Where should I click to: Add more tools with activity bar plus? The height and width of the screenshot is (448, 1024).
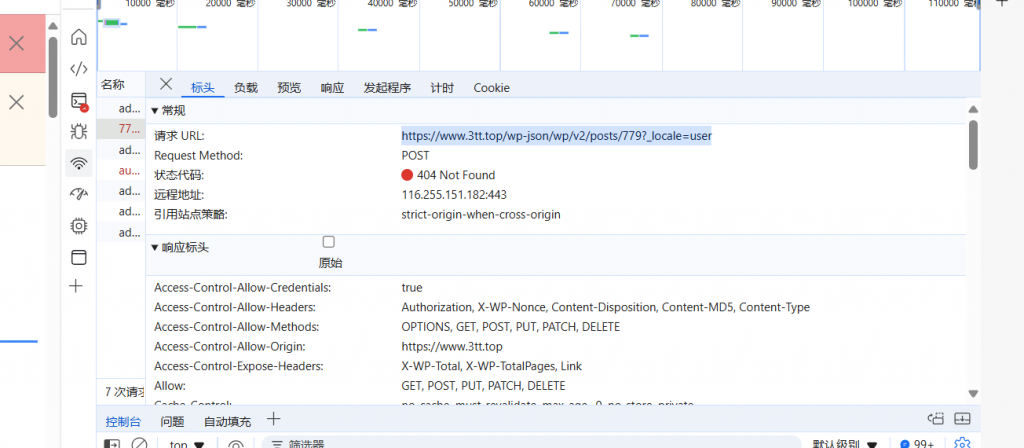(x=76, y=286)
